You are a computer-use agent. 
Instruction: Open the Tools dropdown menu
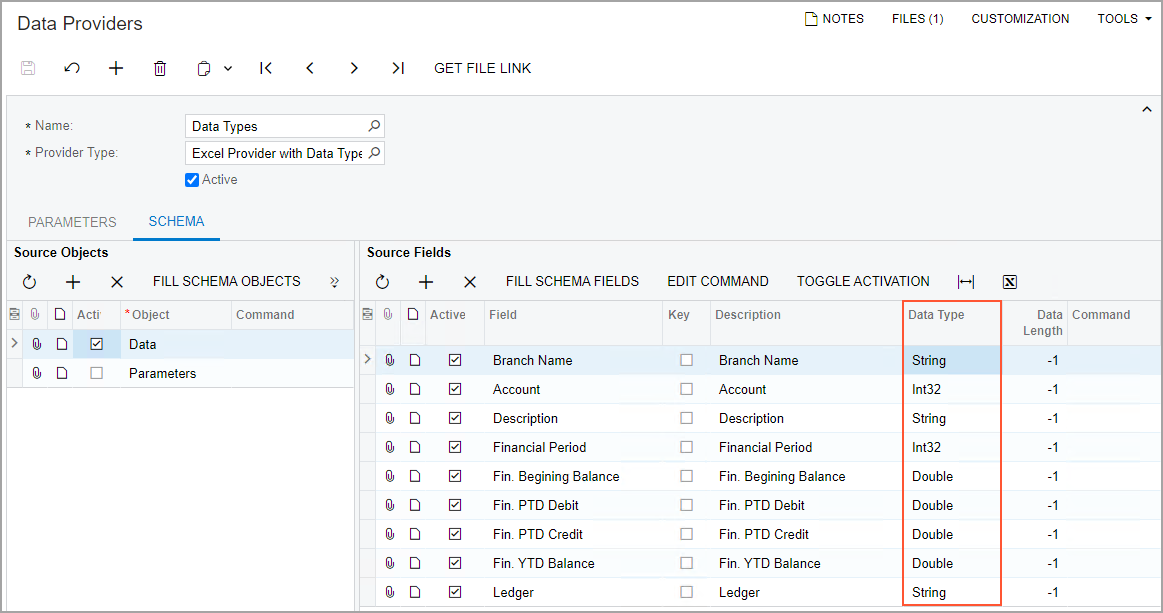(1124, 19)
